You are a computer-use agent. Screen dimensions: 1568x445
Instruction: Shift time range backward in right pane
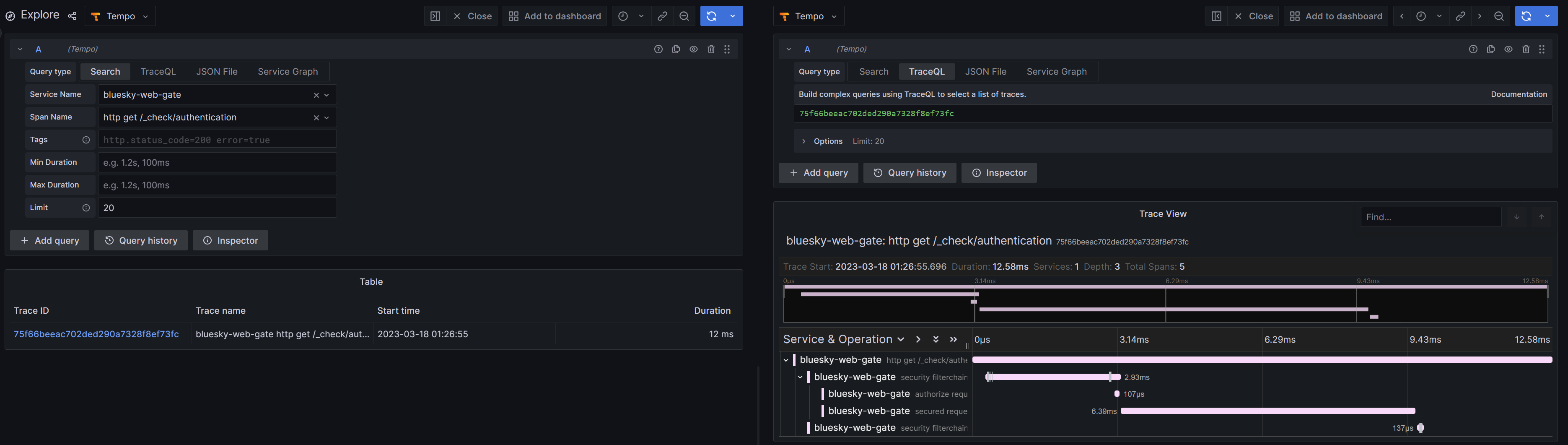click(1402, 16)
